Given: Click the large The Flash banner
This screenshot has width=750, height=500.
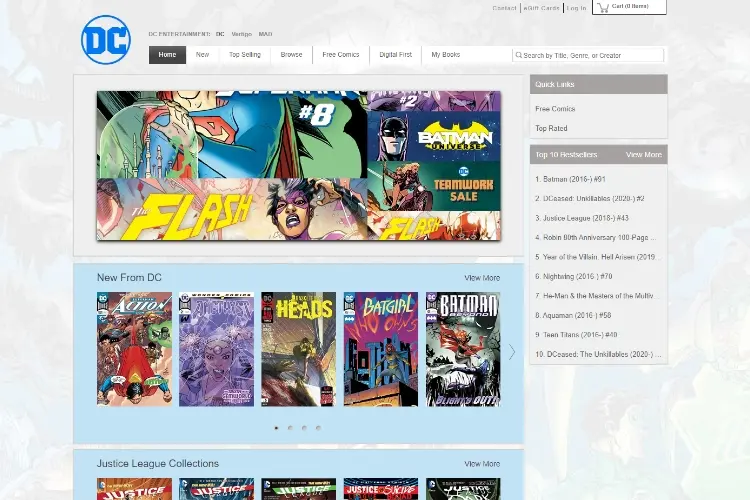Looking at the screenshot, I should coord(232,210).
